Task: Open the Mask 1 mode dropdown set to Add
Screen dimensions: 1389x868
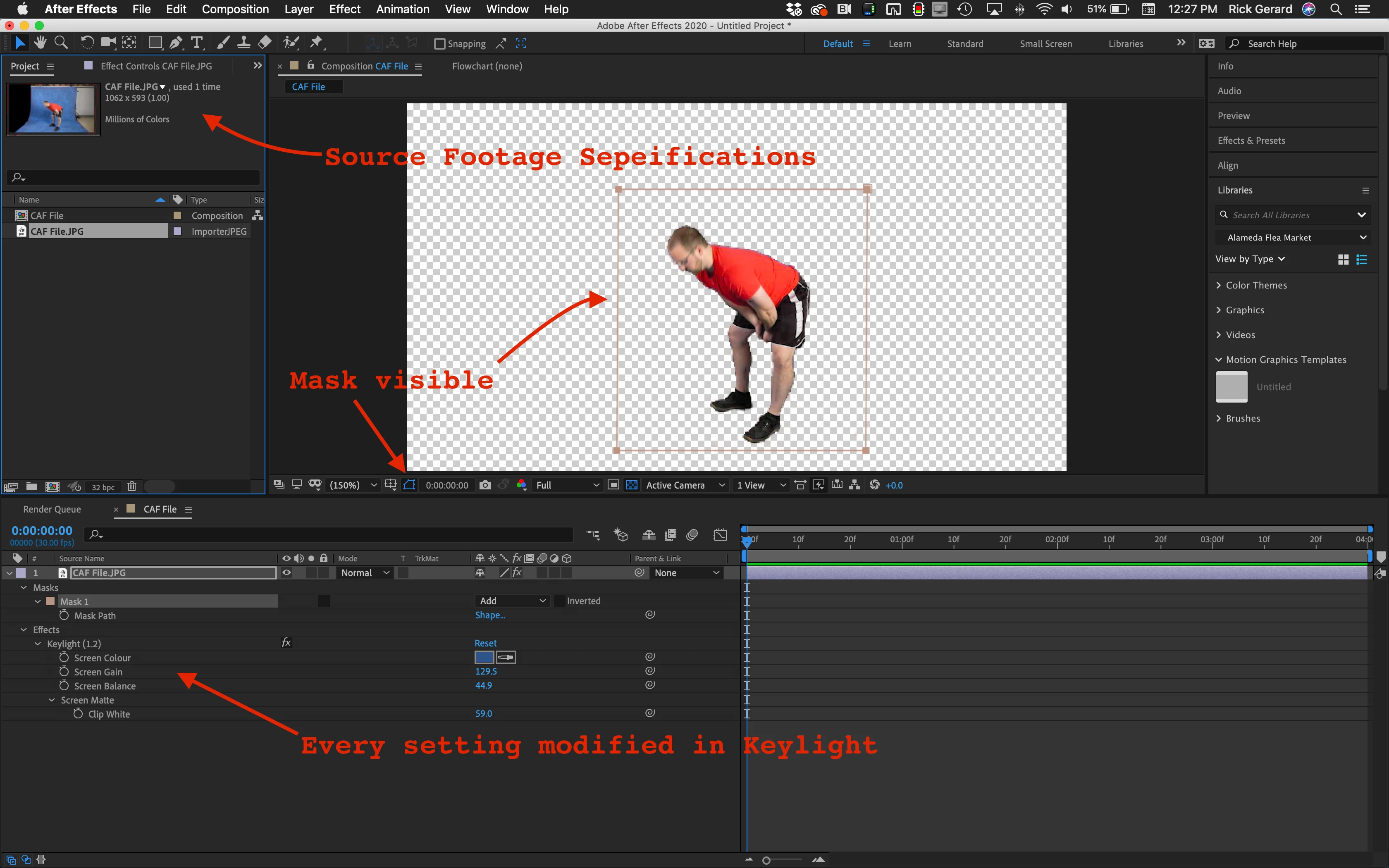Action: (x=512, y=601)
